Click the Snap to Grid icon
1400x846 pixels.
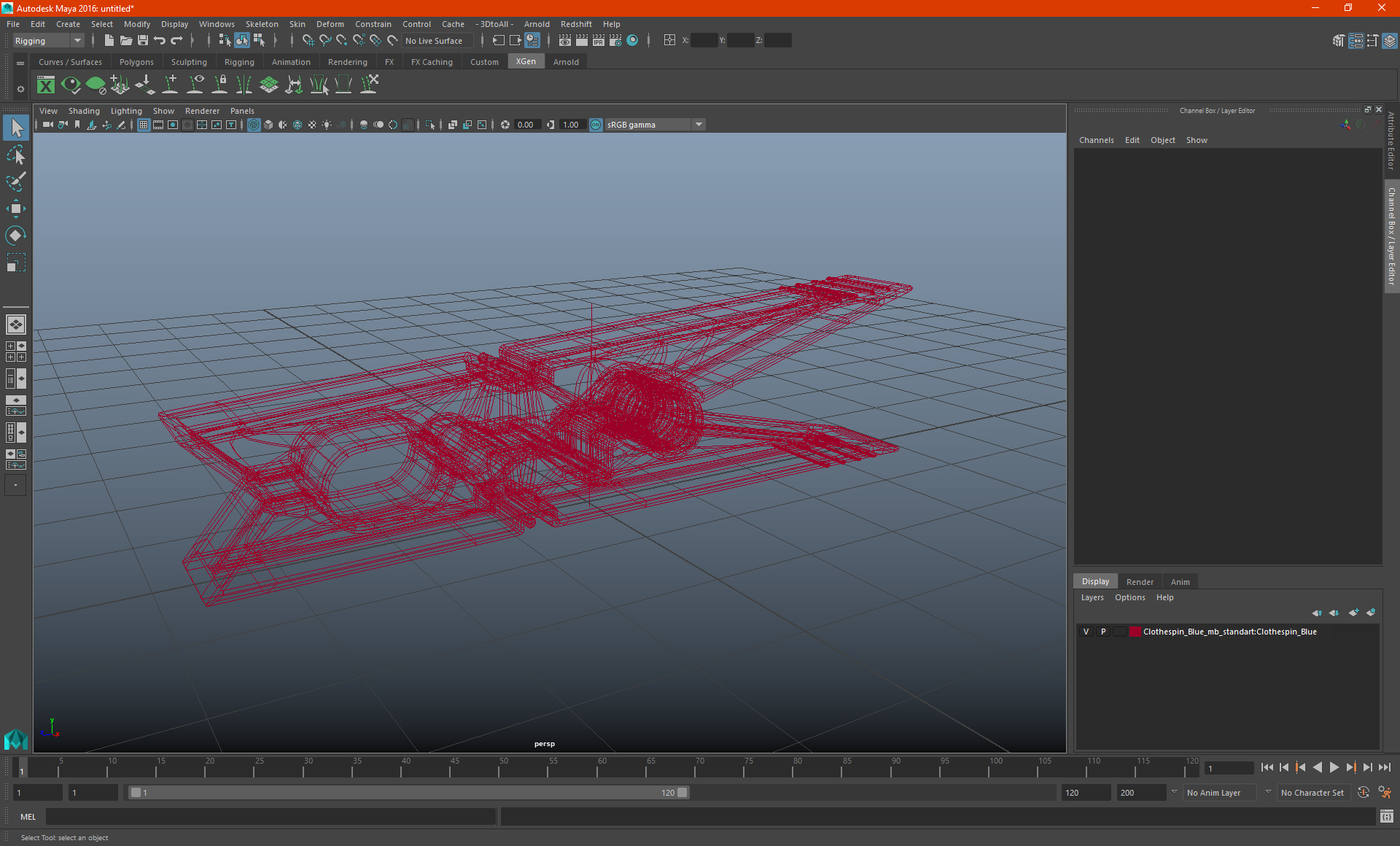click(x=308, y=40)
